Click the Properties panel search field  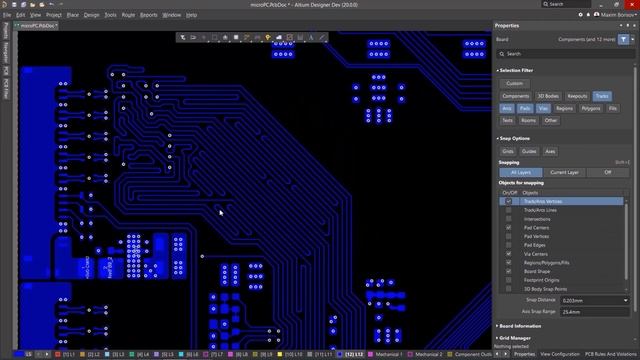(566, 54)
